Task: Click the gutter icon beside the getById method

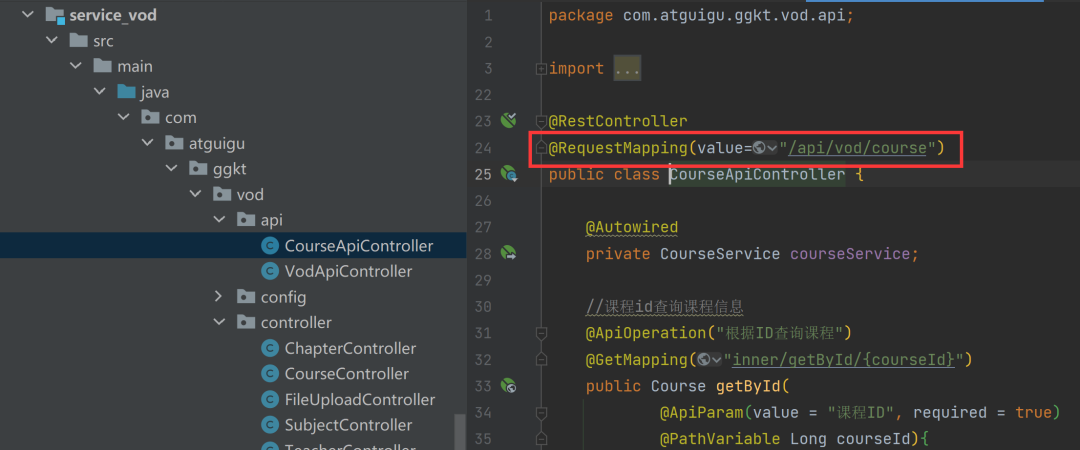Action: pos(509,385)
